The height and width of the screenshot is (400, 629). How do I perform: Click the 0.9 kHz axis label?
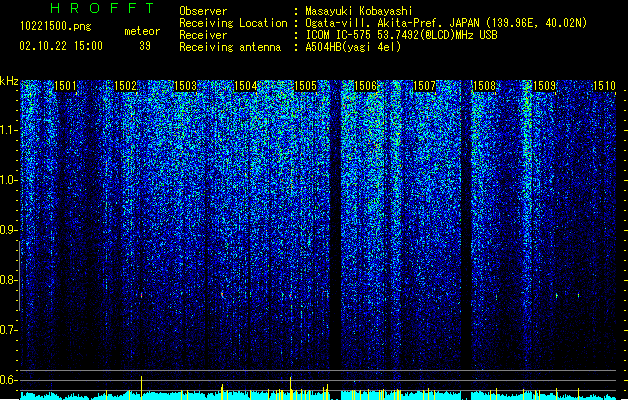pos(8,230)
